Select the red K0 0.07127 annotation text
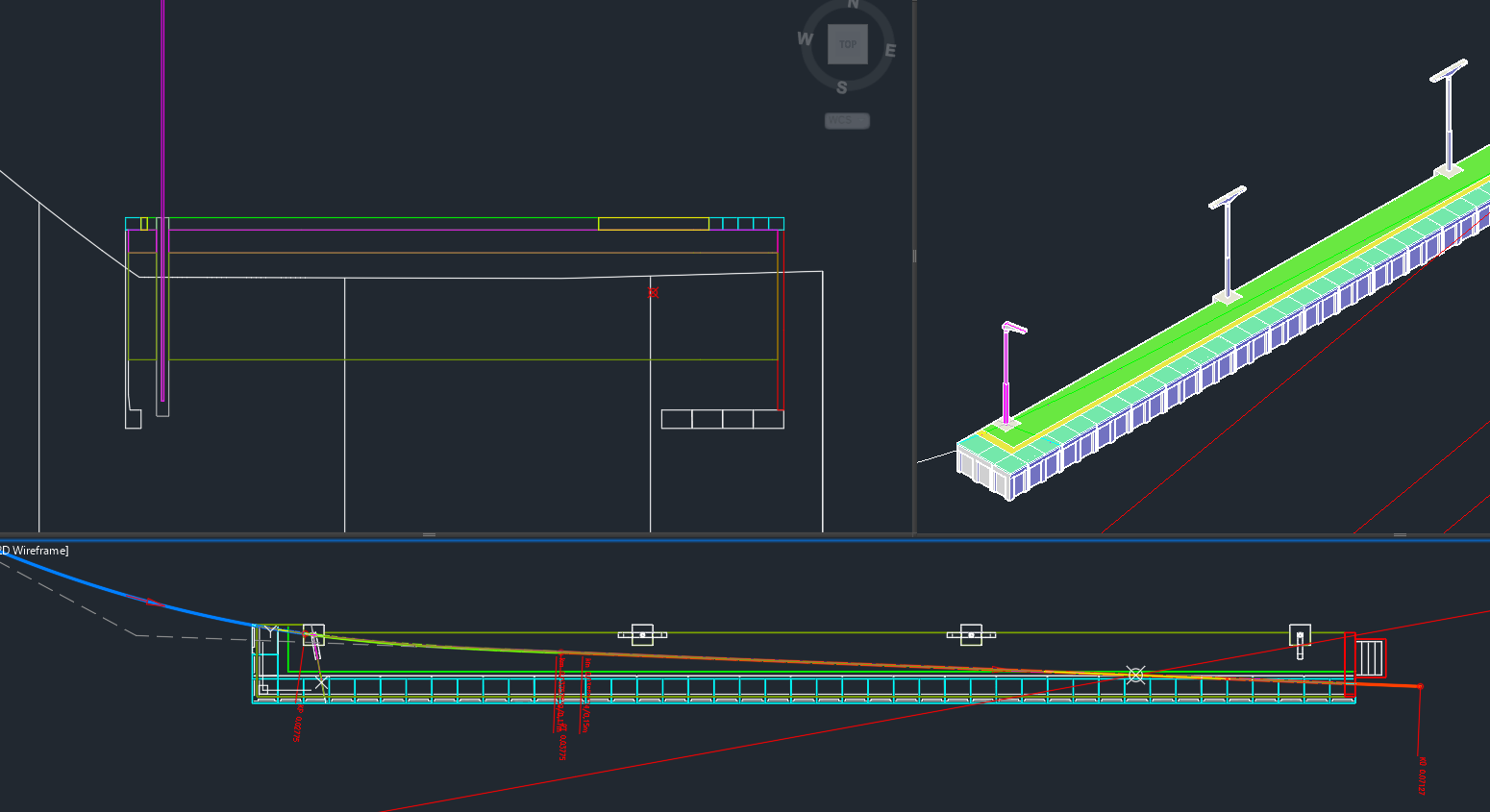 (x=1422, y=775)
